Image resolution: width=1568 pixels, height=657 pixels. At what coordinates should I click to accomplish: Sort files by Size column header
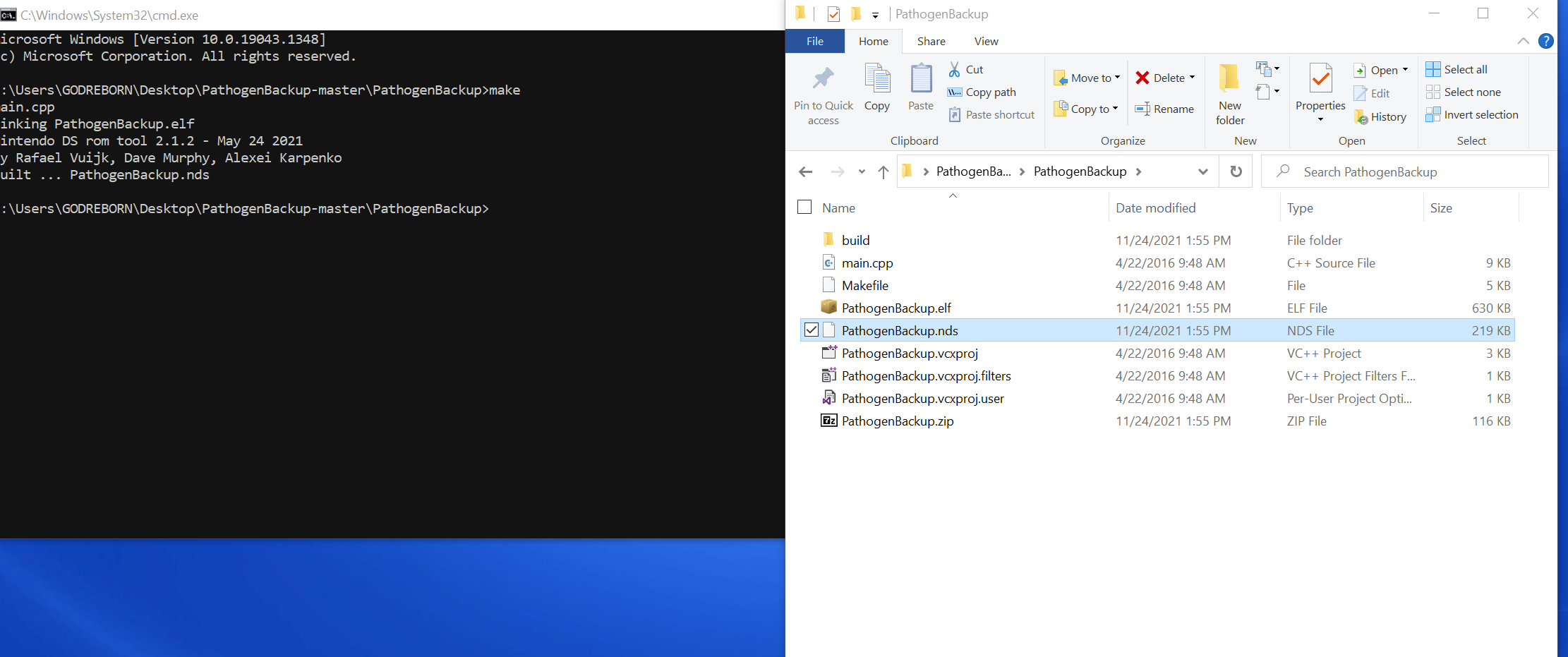point(1441,207)
